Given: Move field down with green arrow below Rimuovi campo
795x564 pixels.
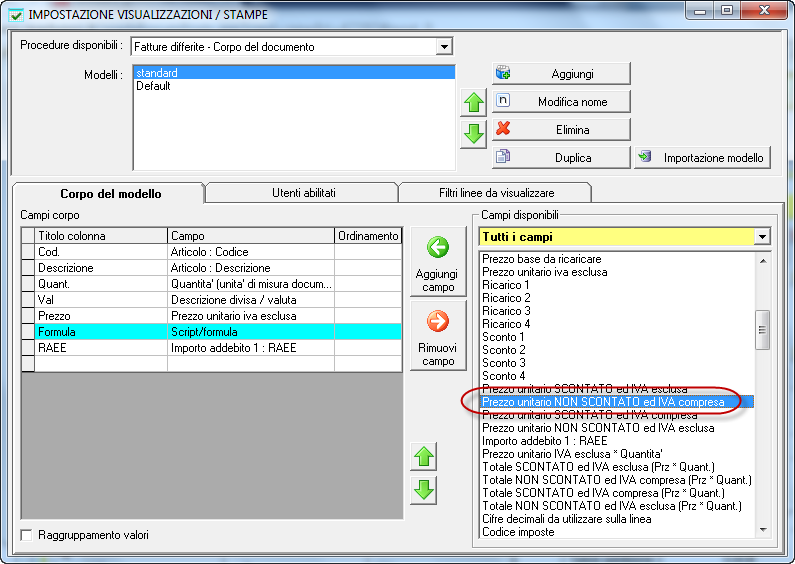Looking at the screenshot, I should point(424,490).
